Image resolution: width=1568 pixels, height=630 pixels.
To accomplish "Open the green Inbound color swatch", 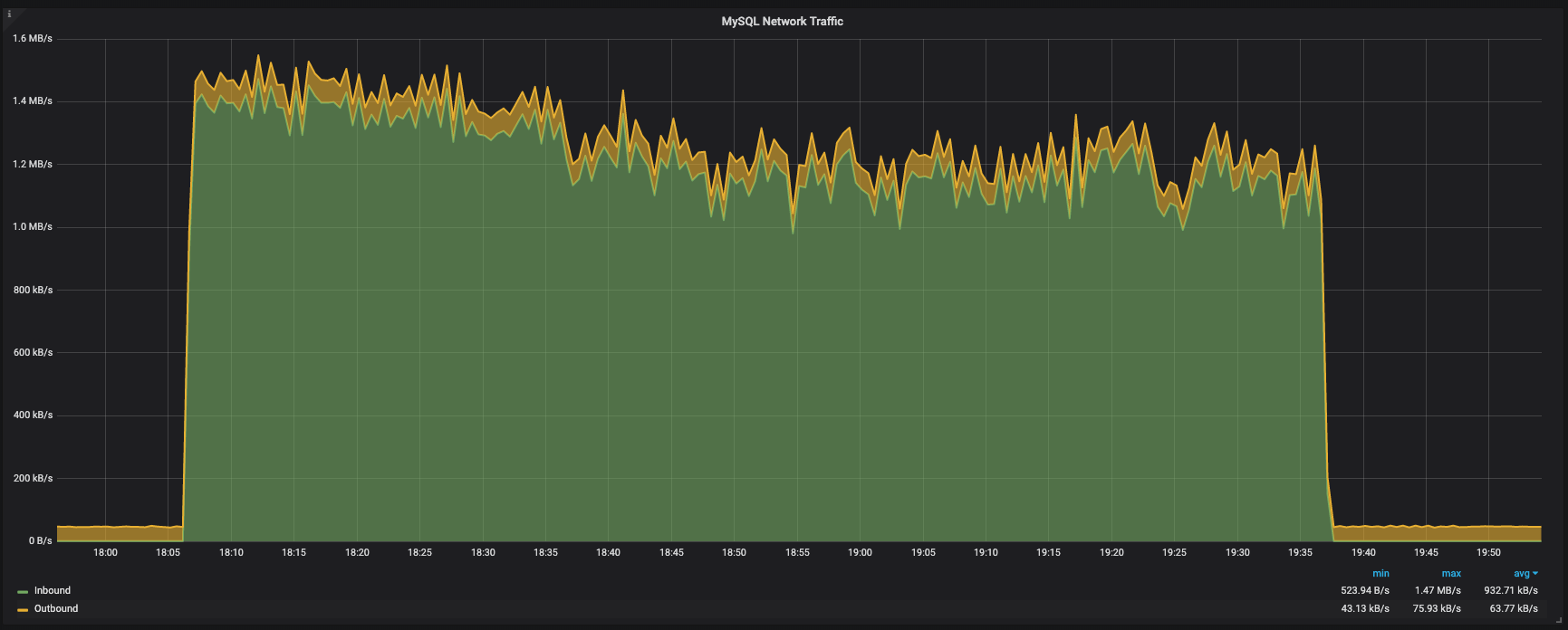I will coord(23,592).
